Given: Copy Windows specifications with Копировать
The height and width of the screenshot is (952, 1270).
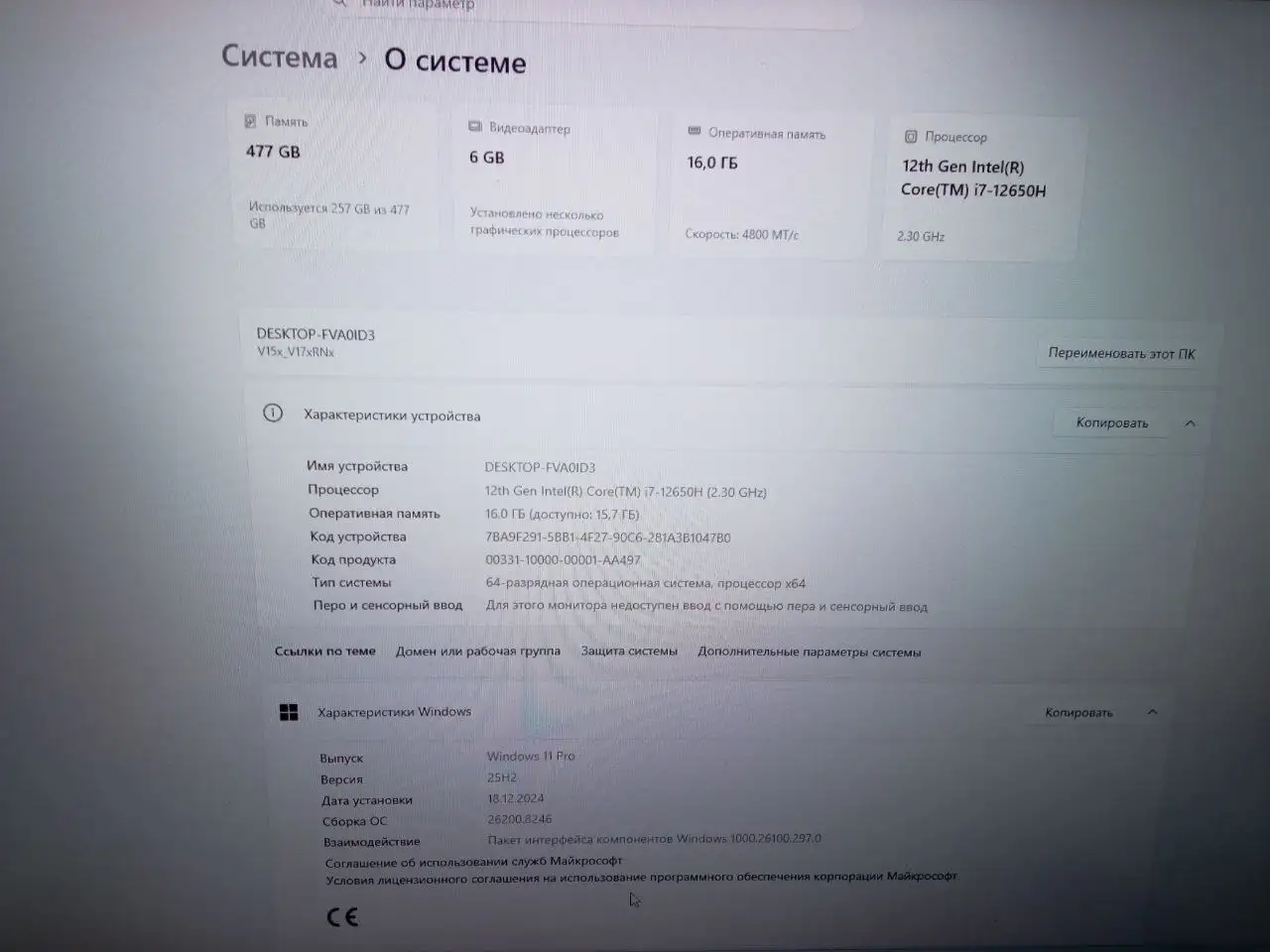Looking at the screenshot, I should click(x=1079, y=712).
